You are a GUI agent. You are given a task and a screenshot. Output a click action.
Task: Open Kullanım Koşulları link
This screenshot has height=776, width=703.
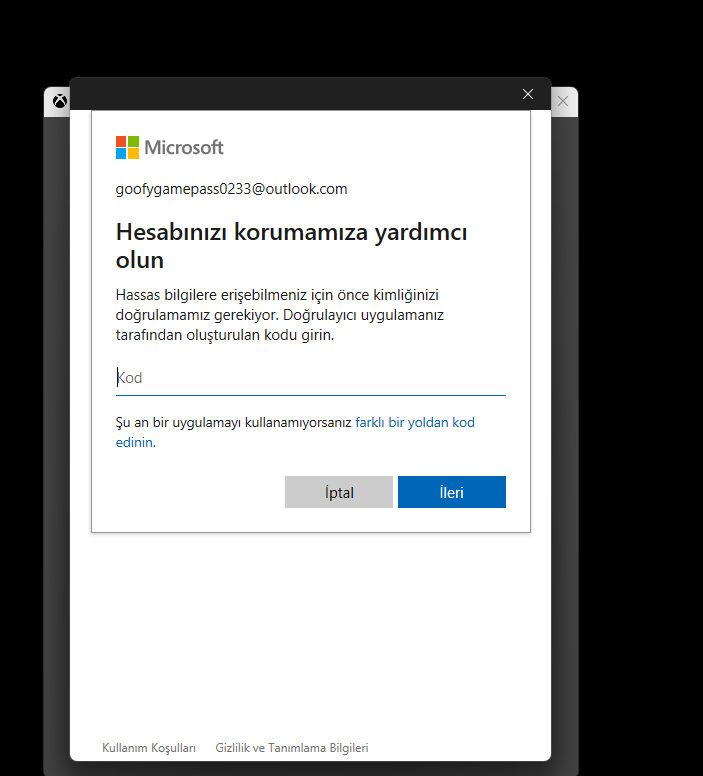coord(149,748)
